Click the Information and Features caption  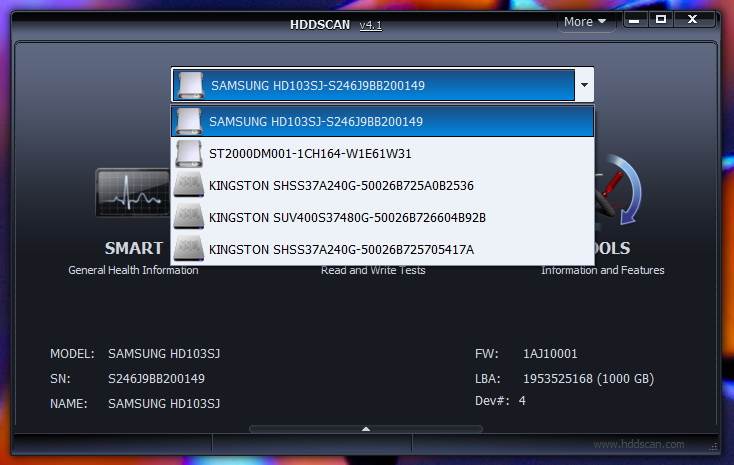(602, 270)
